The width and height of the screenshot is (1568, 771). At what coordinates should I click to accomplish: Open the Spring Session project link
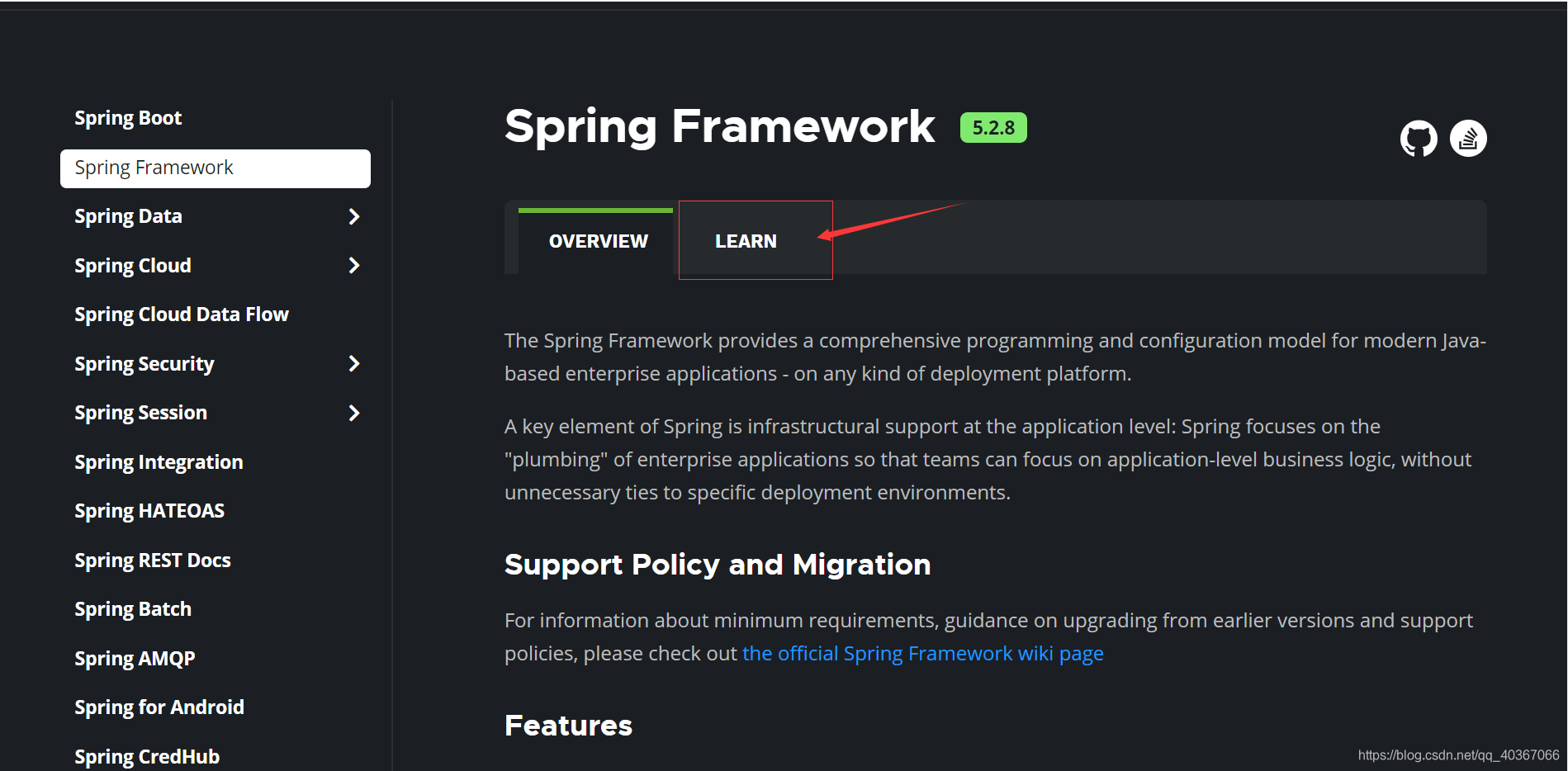(140, 413)
